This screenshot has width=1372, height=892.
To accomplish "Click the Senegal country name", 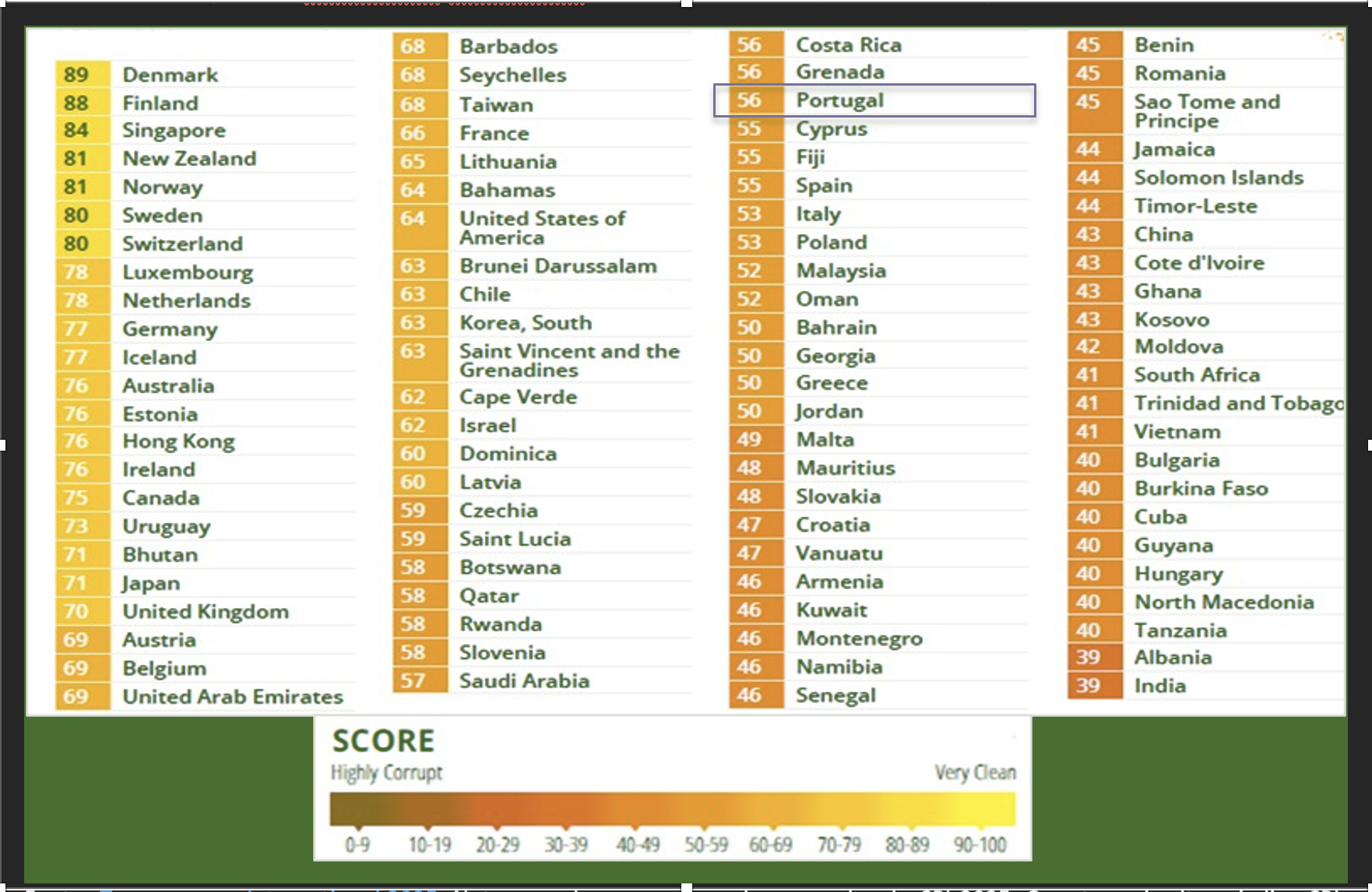I will coord(836,696).
